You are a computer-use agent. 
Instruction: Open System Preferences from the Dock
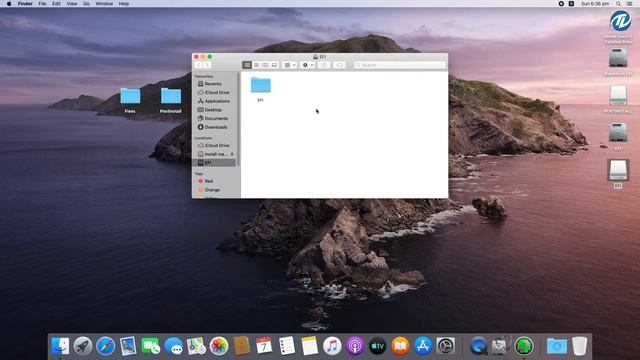click(446, 346)
